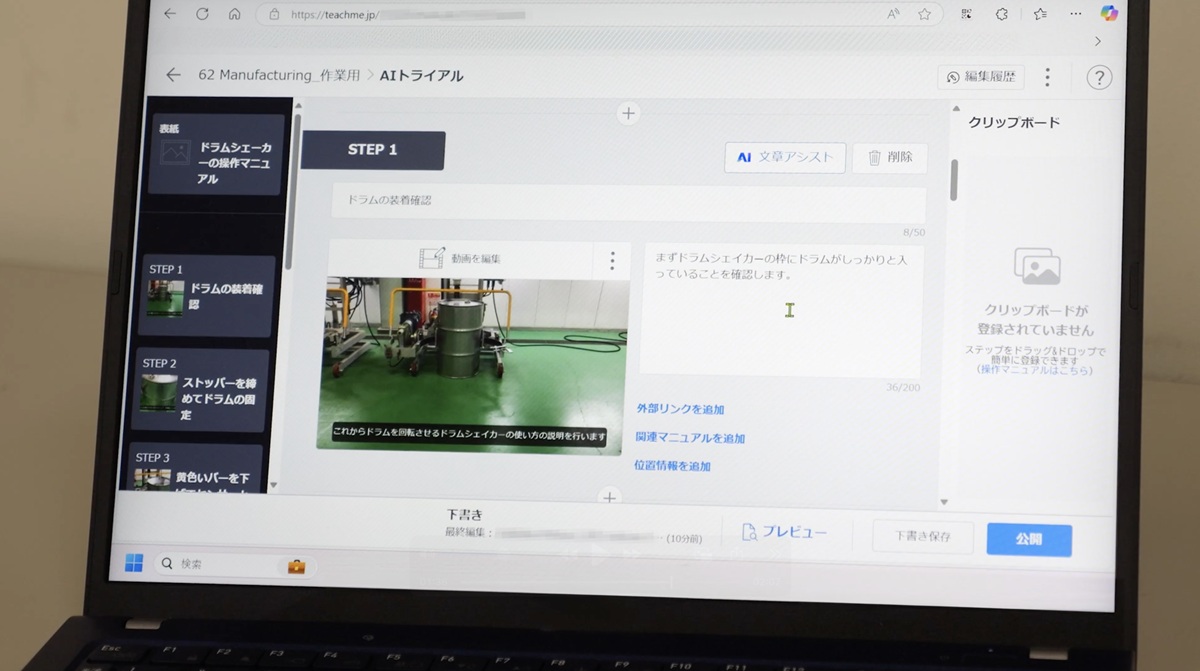Viewport: 1200px width, 671px height.
Task: Click the browser refresh icon
Action: point(202,14)
